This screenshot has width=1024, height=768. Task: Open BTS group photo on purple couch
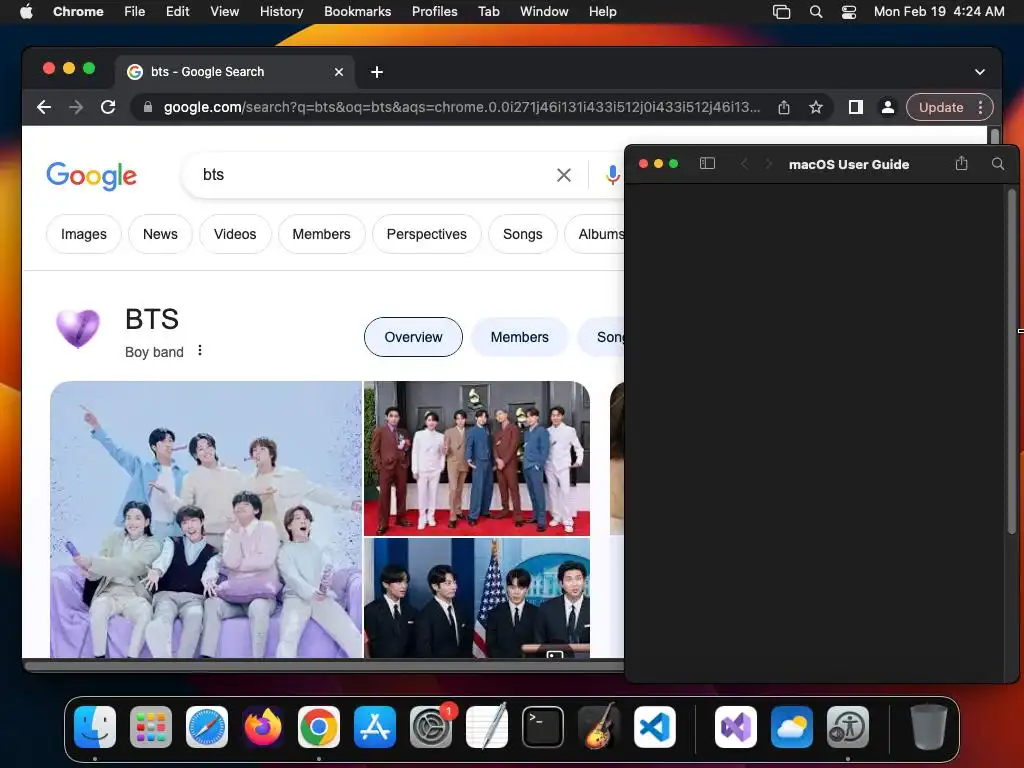point(206,519)
